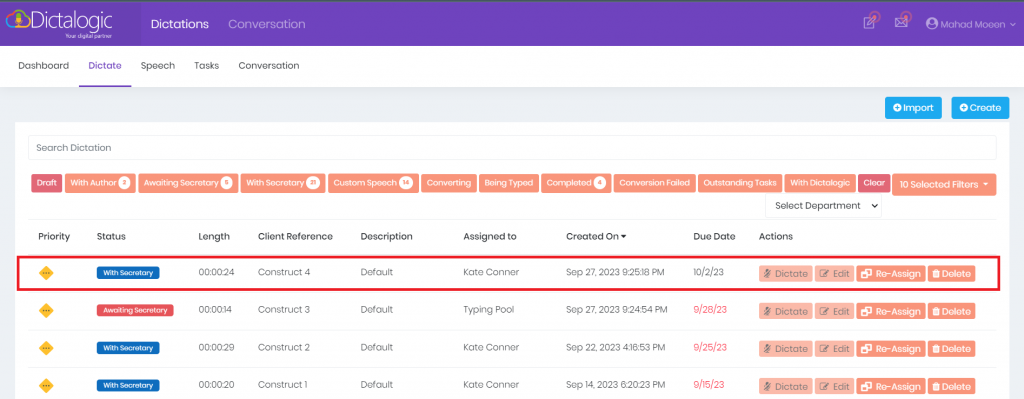Edit the Construct 1 dictation
Image resolution: width=1024 pixels, height=399 pixels.
click(x=835, y=386)
